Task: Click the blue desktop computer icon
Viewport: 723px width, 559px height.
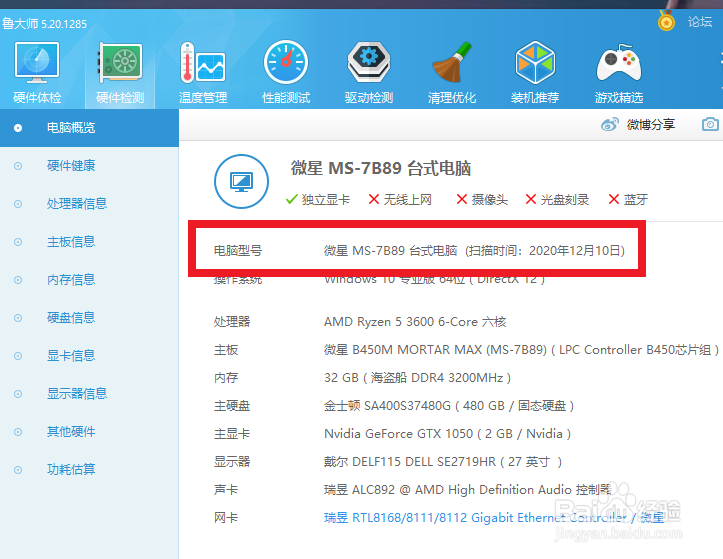Action: (x=241, y=181)
